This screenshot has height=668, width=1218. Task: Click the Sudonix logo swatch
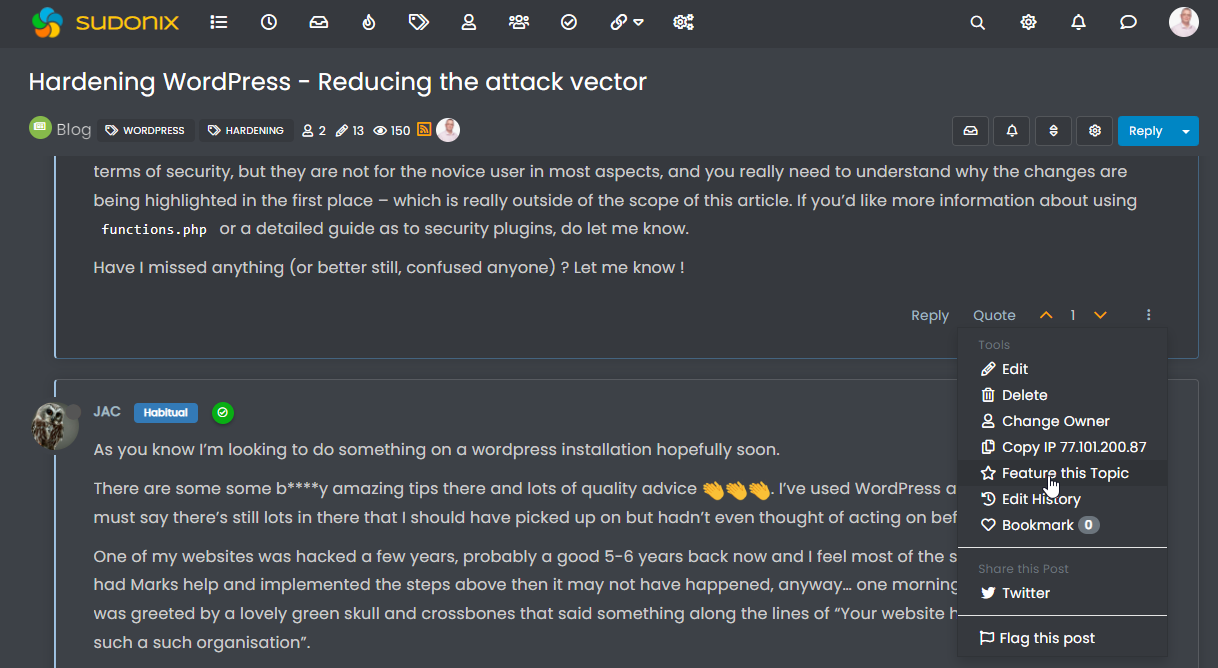pyautogui.click(x=47, y=22)
